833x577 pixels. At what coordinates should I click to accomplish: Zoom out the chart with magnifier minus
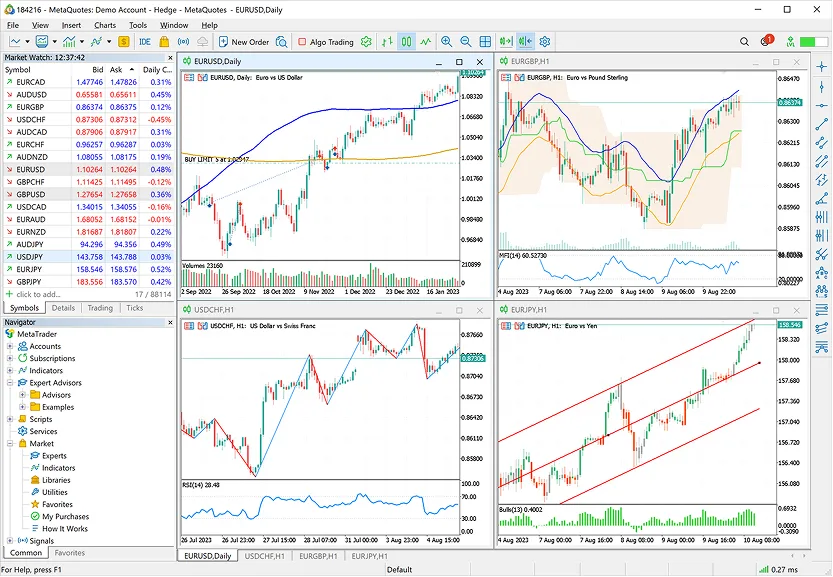tap(465, 41)
